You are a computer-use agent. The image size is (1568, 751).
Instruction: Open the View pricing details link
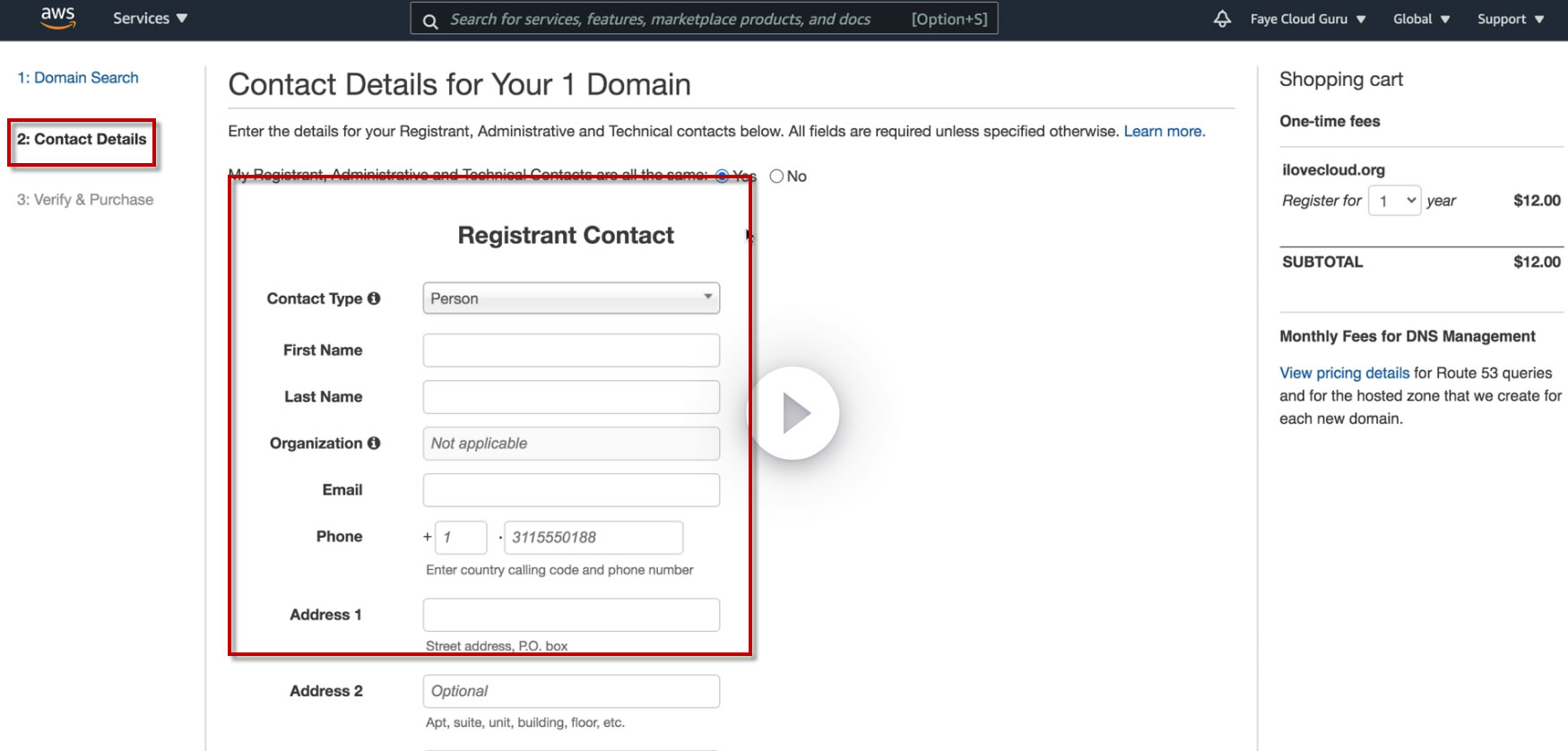(1344, 373)
